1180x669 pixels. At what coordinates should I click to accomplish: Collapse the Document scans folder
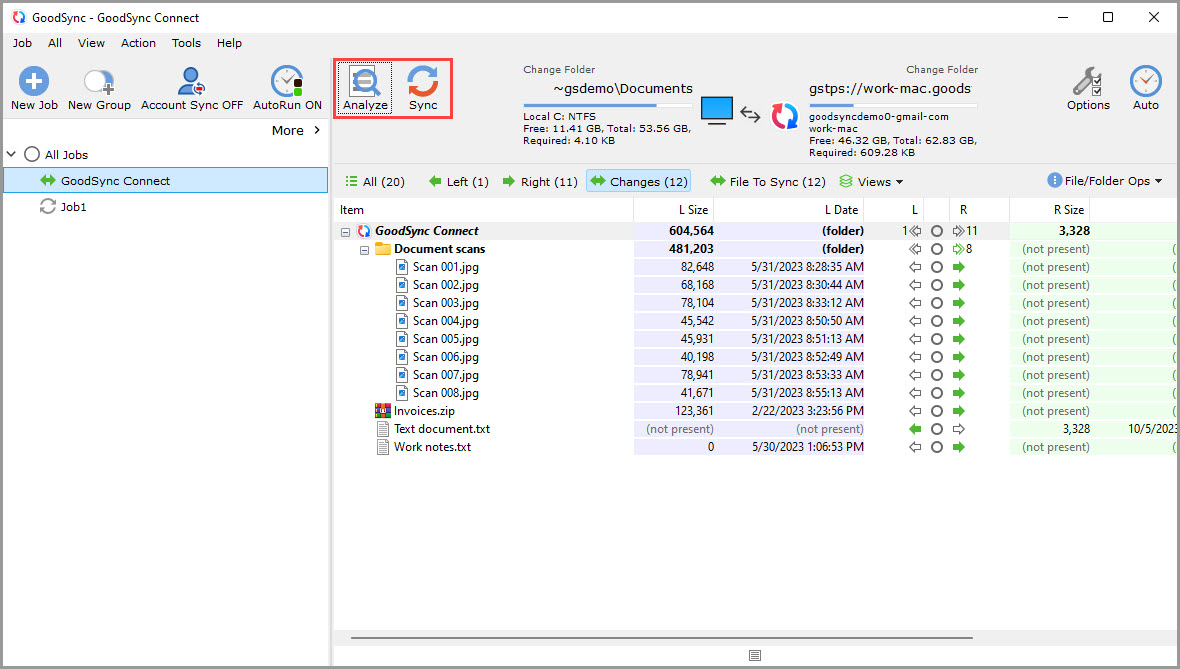coord(364,248)
